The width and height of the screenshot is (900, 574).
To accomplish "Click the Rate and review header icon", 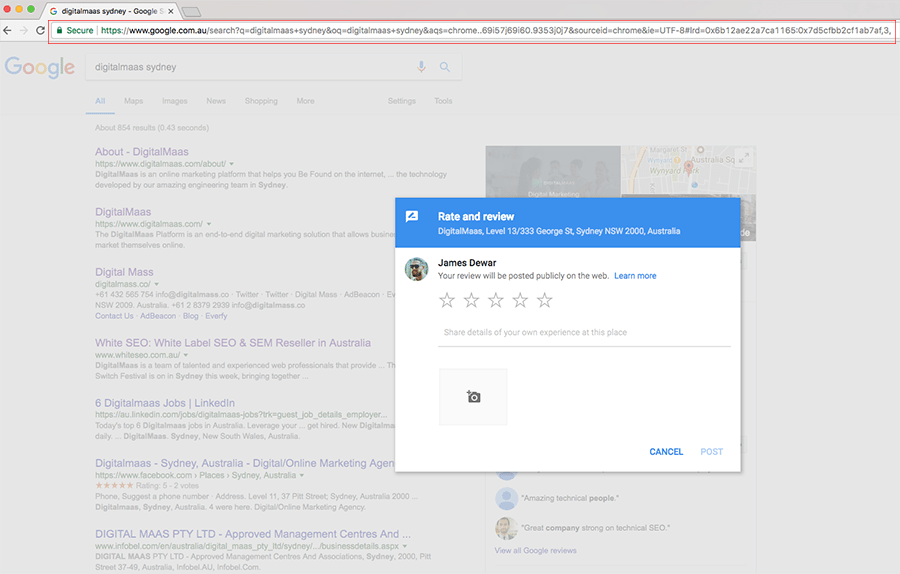I will click(412, 216).
